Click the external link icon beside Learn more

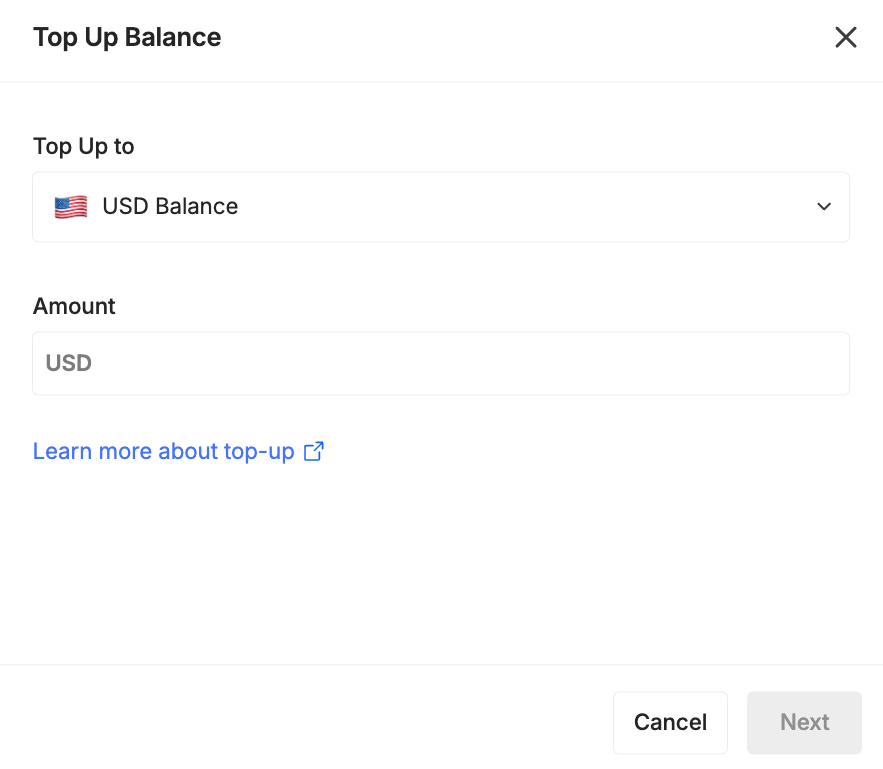[313, 451]
